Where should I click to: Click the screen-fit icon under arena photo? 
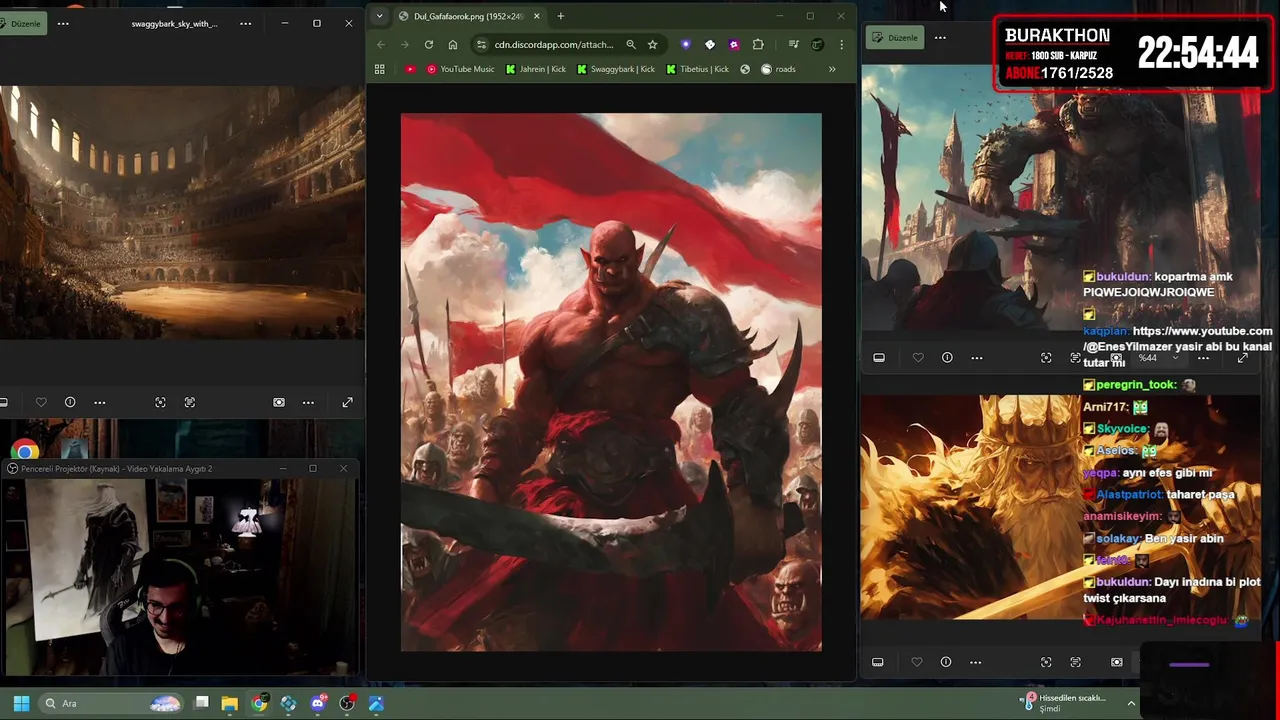tap(279, 402)
